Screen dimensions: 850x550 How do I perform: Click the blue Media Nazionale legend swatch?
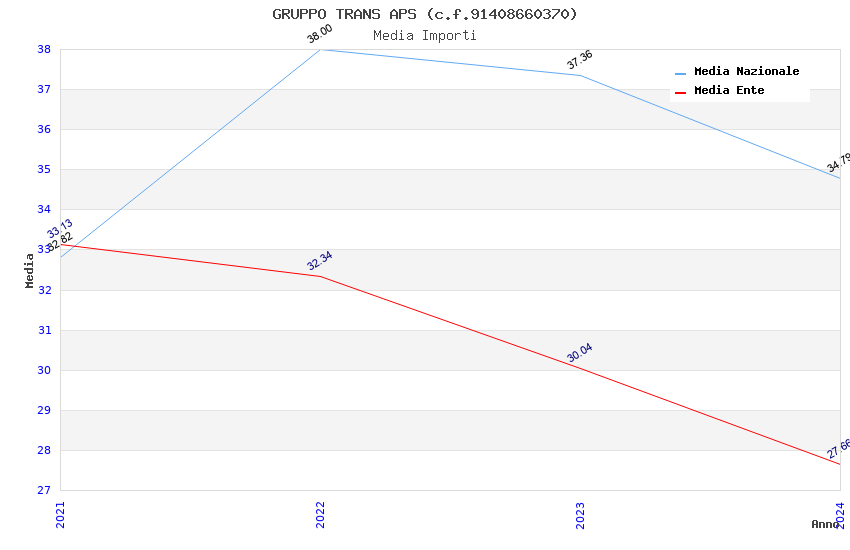pos(681,73)
